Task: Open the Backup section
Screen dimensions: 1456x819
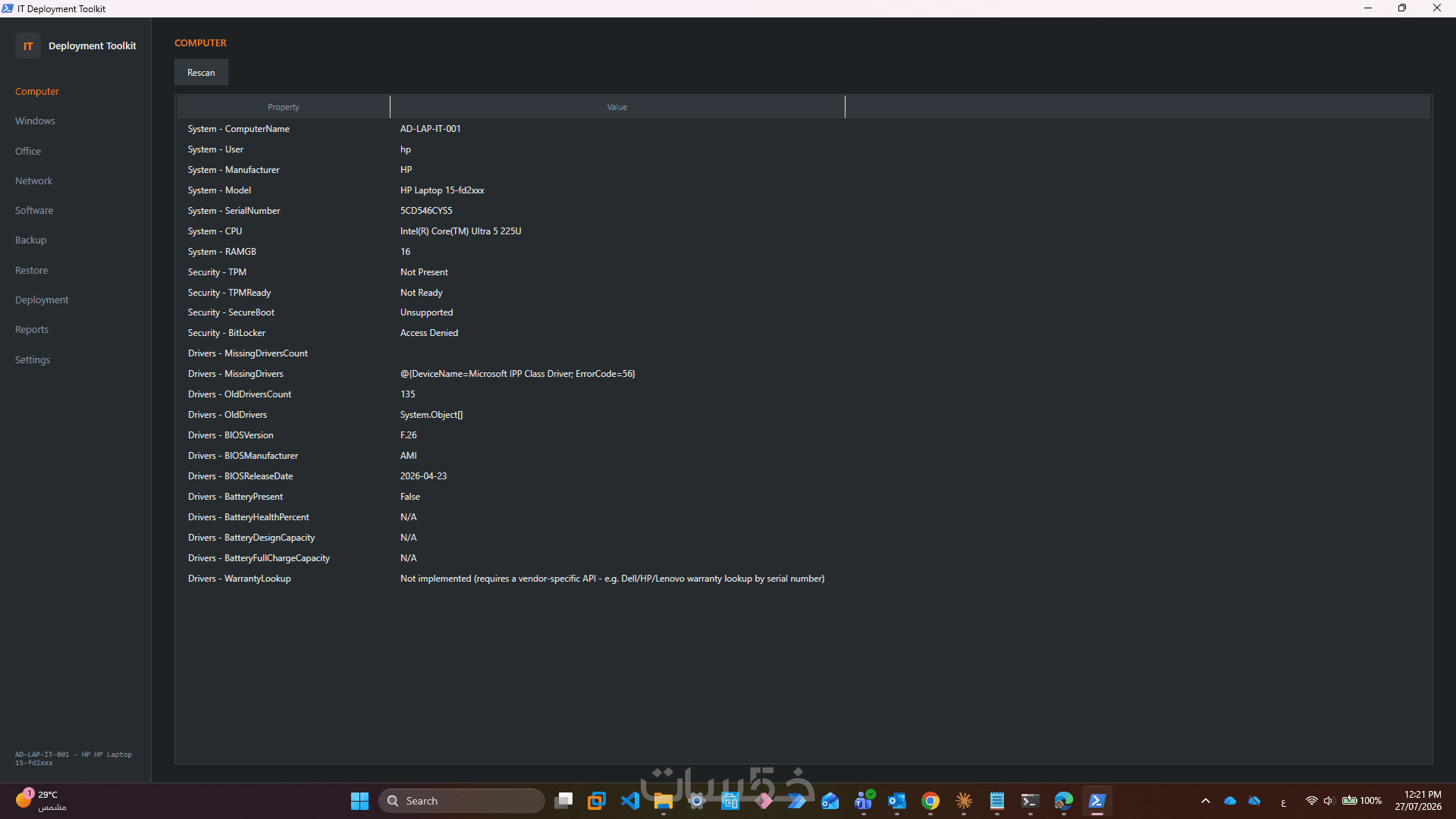Action: tap(31, 240)
